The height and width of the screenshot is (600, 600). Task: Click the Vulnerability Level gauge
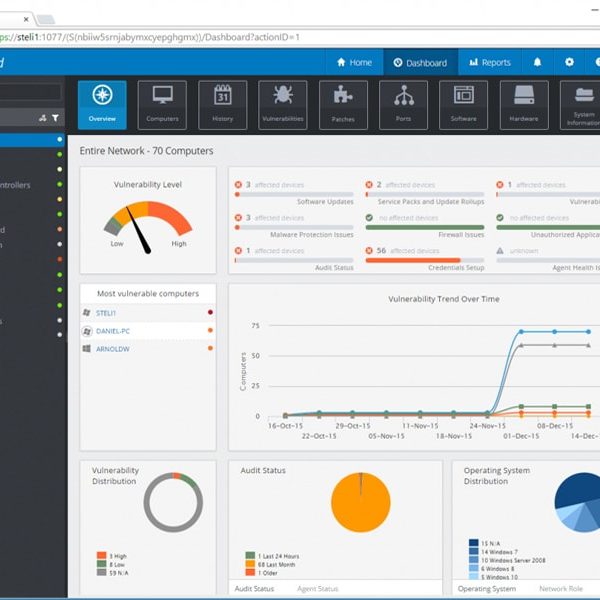pyautogui.click(x=148, y=227)
